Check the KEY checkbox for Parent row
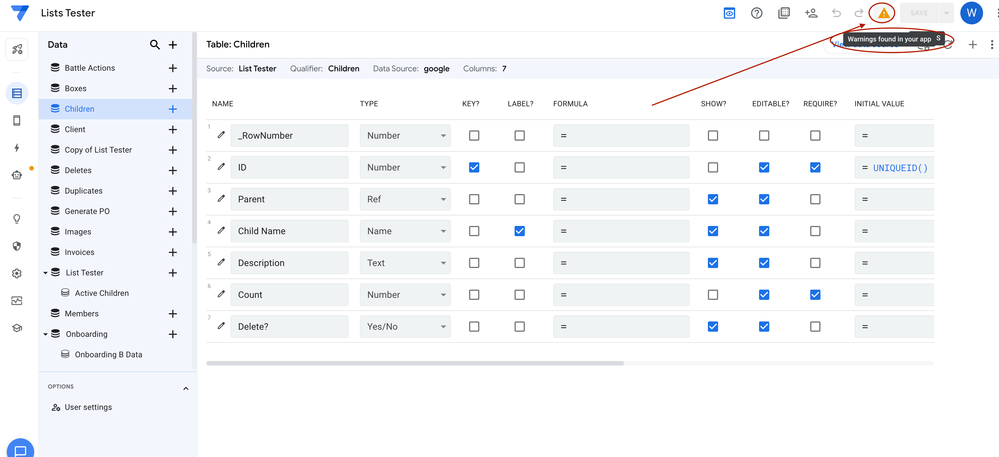999x457 pixels. tap(474, 199)
